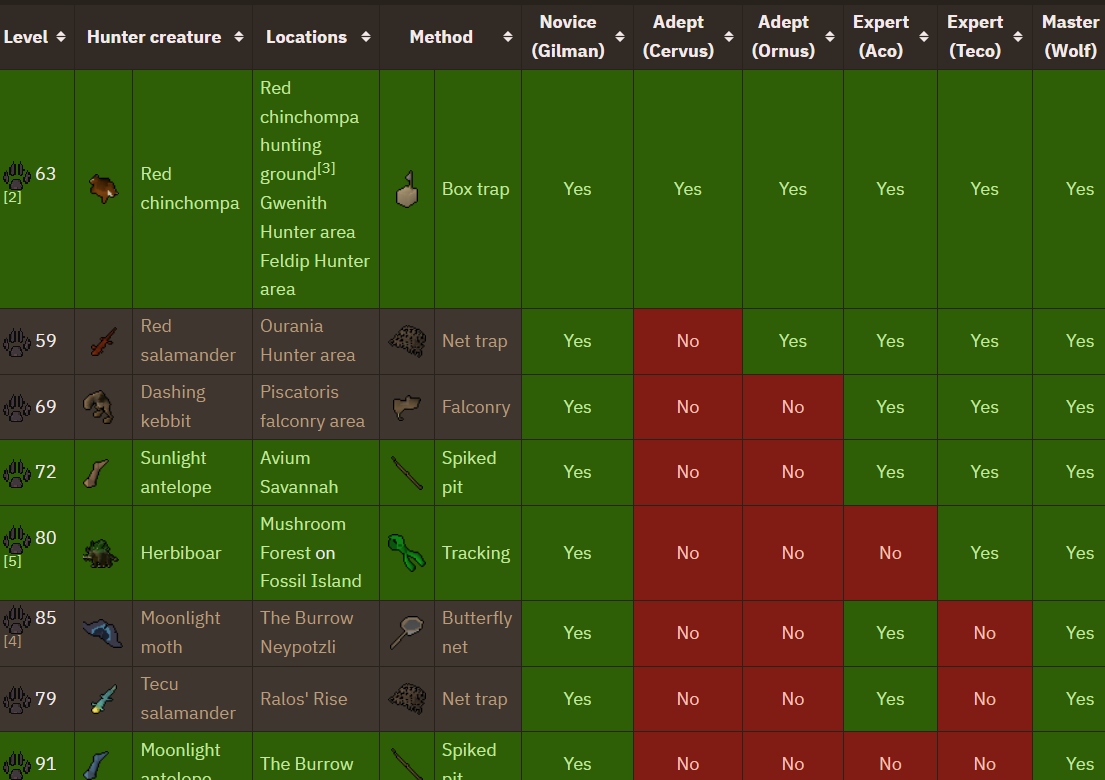Screen dimensions: 1105x780
Task: Open the Tracking method link
Action: click(476, 553)
